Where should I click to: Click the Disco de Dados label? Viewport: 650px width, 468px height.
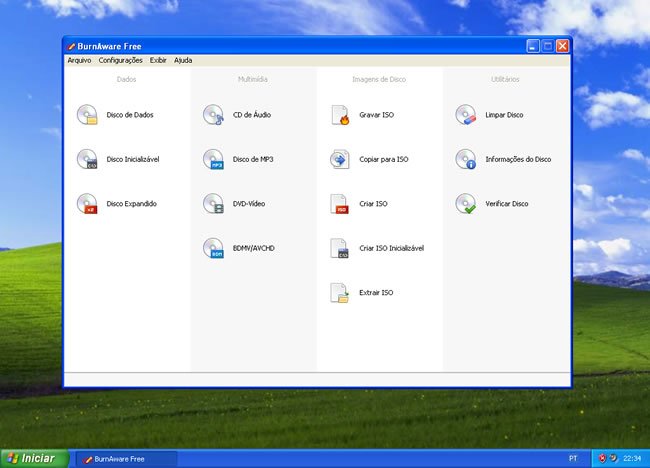(x=130, y=115)
